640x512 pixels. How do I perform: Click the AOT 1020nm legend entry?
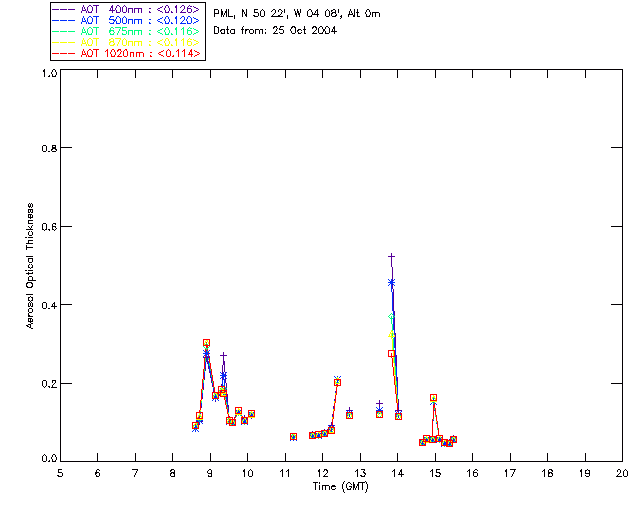pos(127,53)
